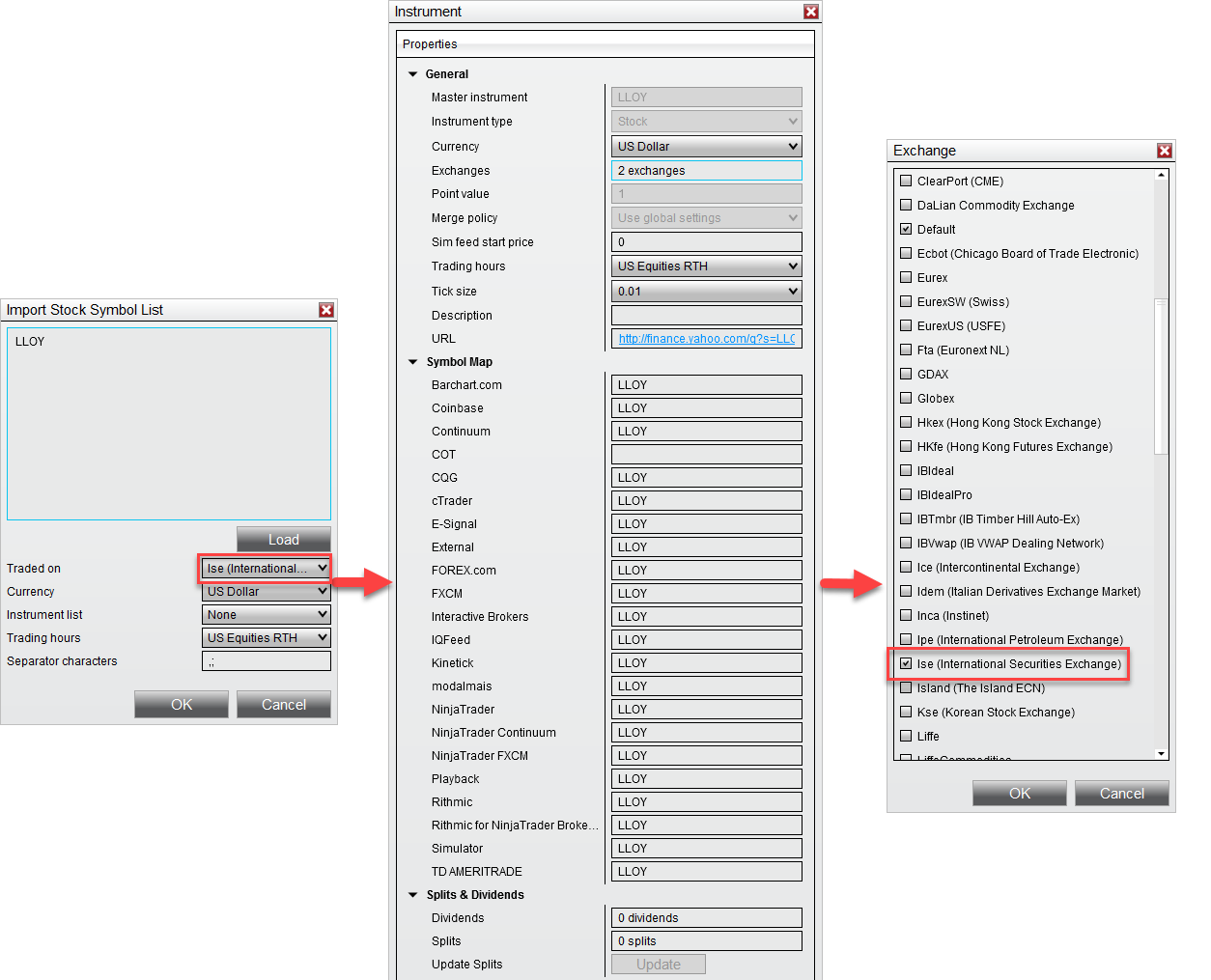Click the Description input field
Screen dimensions: 1211x980
(x=707, y=316)
